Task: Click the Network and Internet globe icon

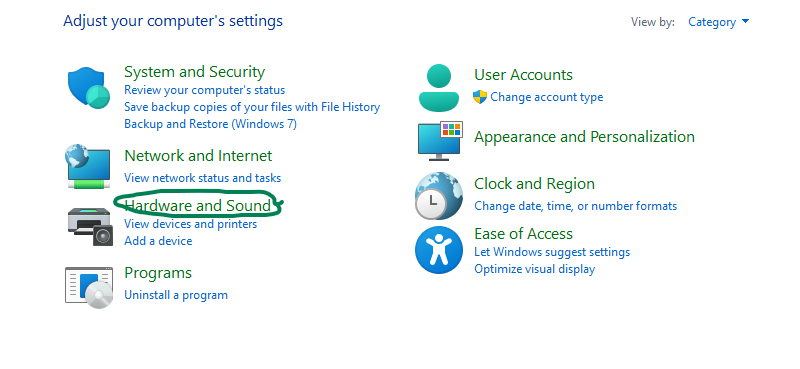Action: click(88, 166)
